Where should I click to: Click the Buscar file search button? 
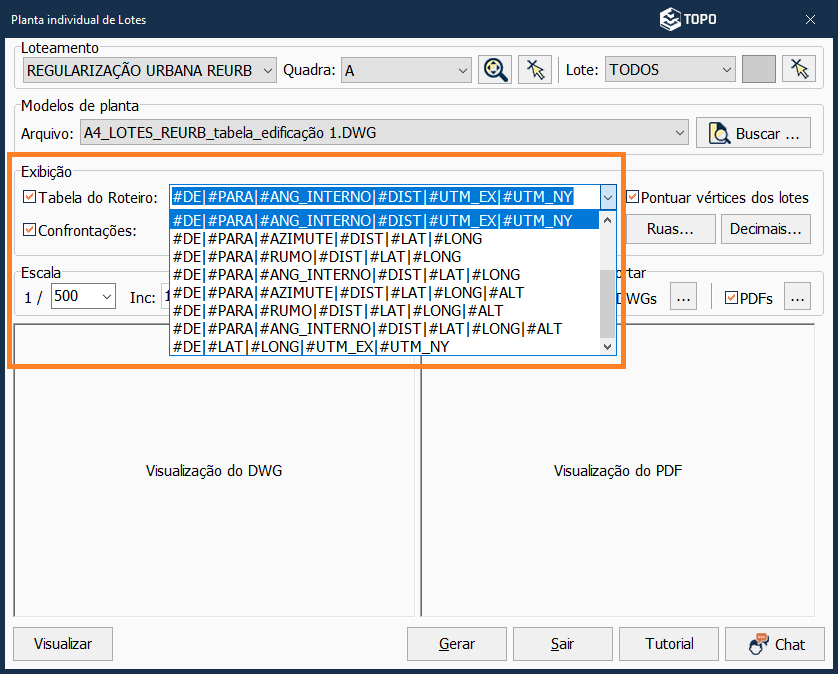click(x=754, y=132)
